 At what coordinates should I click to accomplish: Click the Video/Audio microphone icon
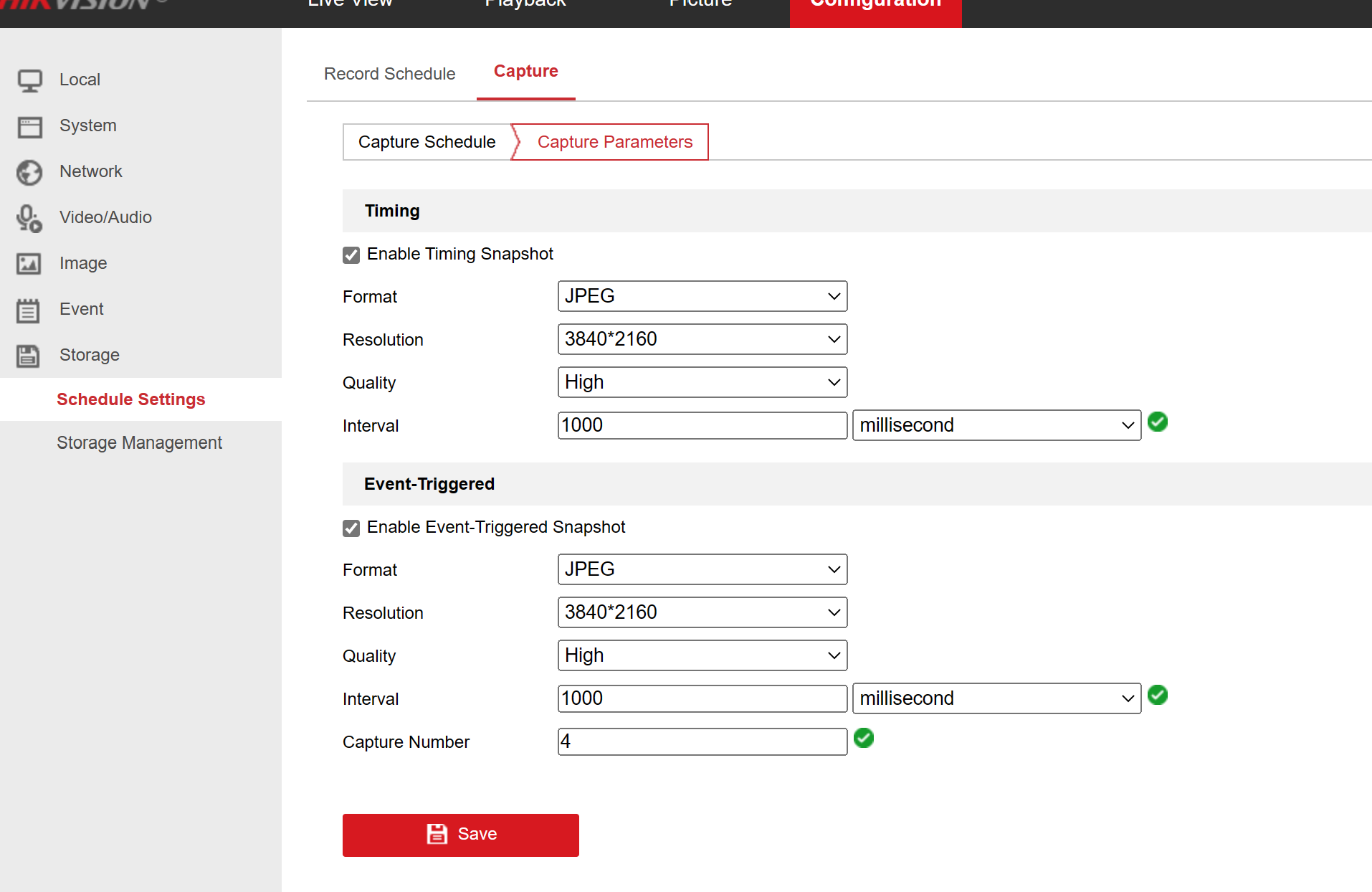29,218
